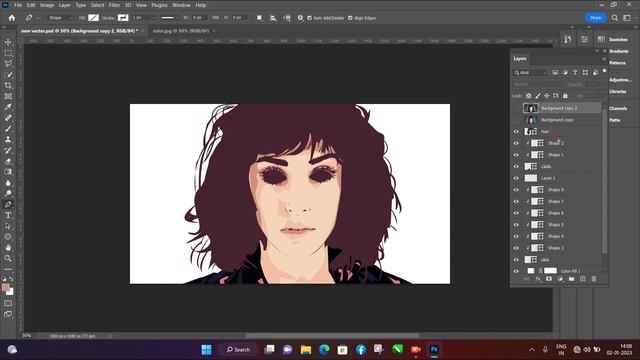Viewport: 640px width, 360px height.
Task: Open the Paths panel
Action: 615,120
